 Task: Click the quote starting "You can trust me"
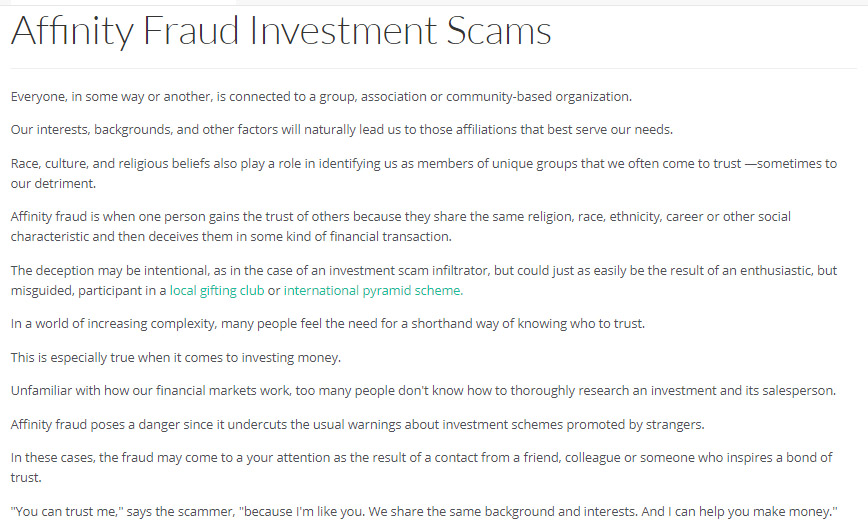(423, 511)
